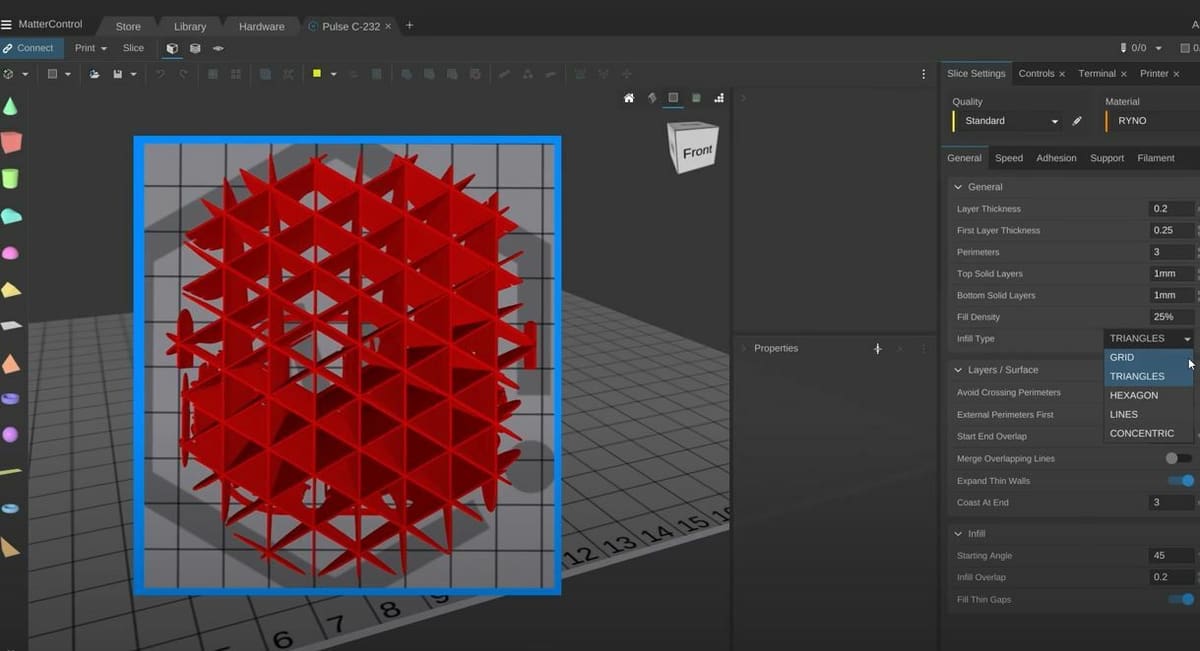Close the Controls panel tab
The width and height of the screenshot is (1200, 651).
tap(1062, 74)
